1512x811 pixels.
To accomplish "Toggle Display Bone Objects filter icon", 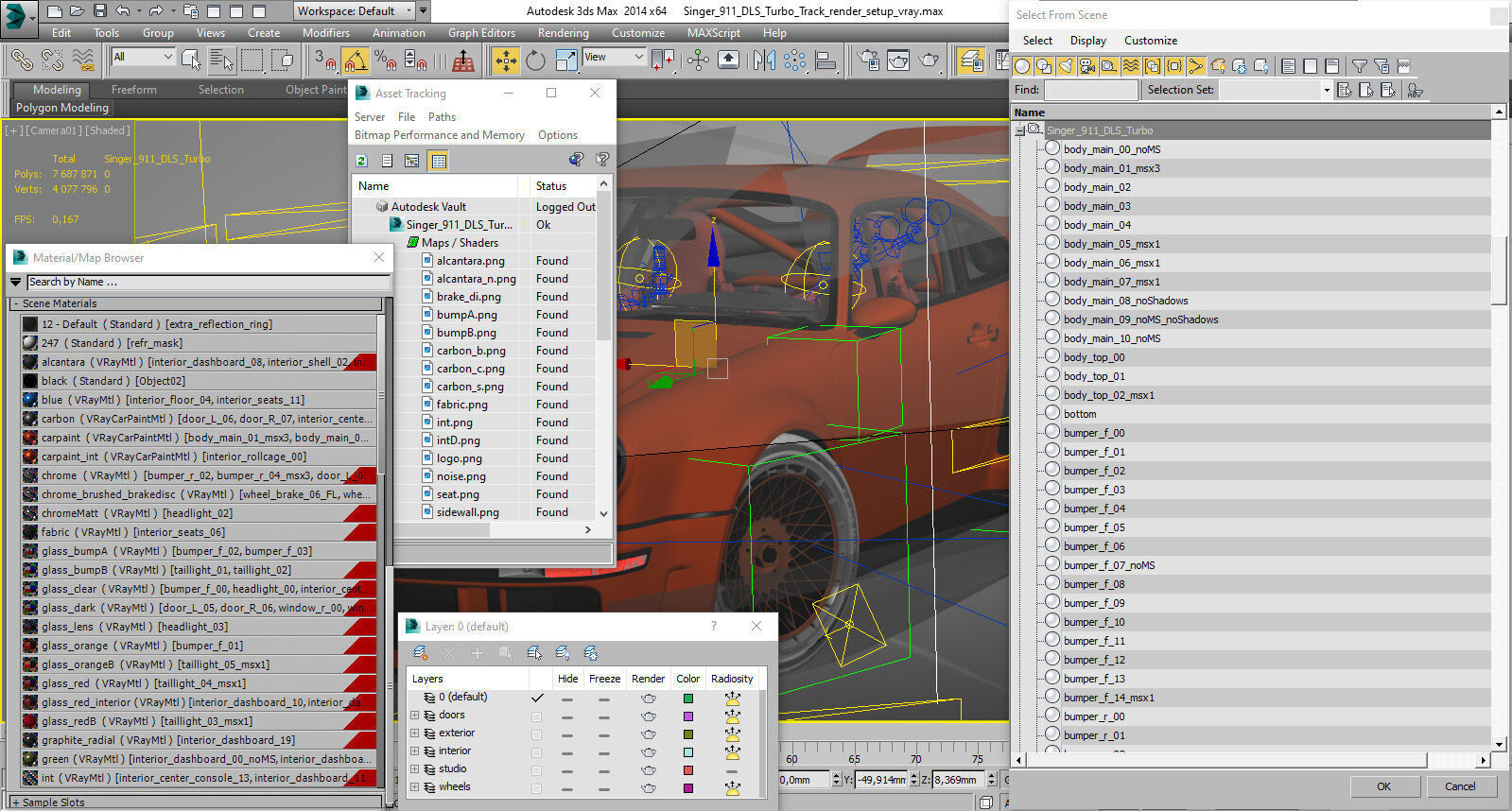I will pyautogui.click(x=1196, y=66).
